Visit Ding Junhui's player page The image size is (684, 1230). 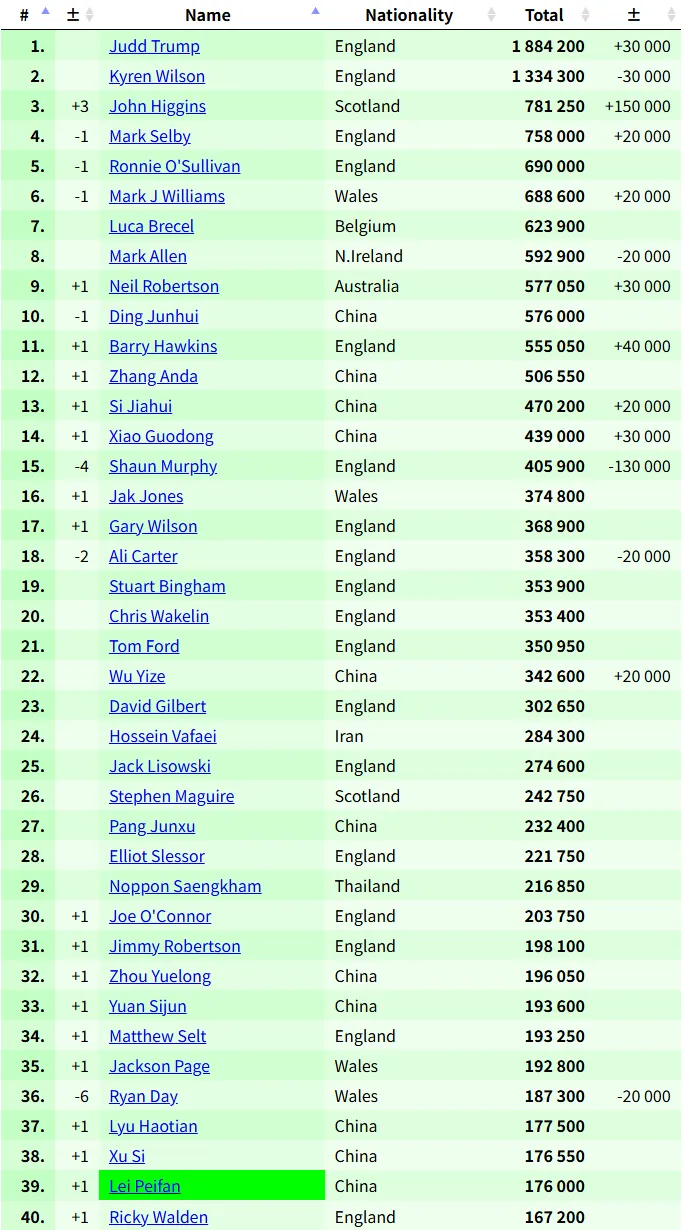coord(153,316)
